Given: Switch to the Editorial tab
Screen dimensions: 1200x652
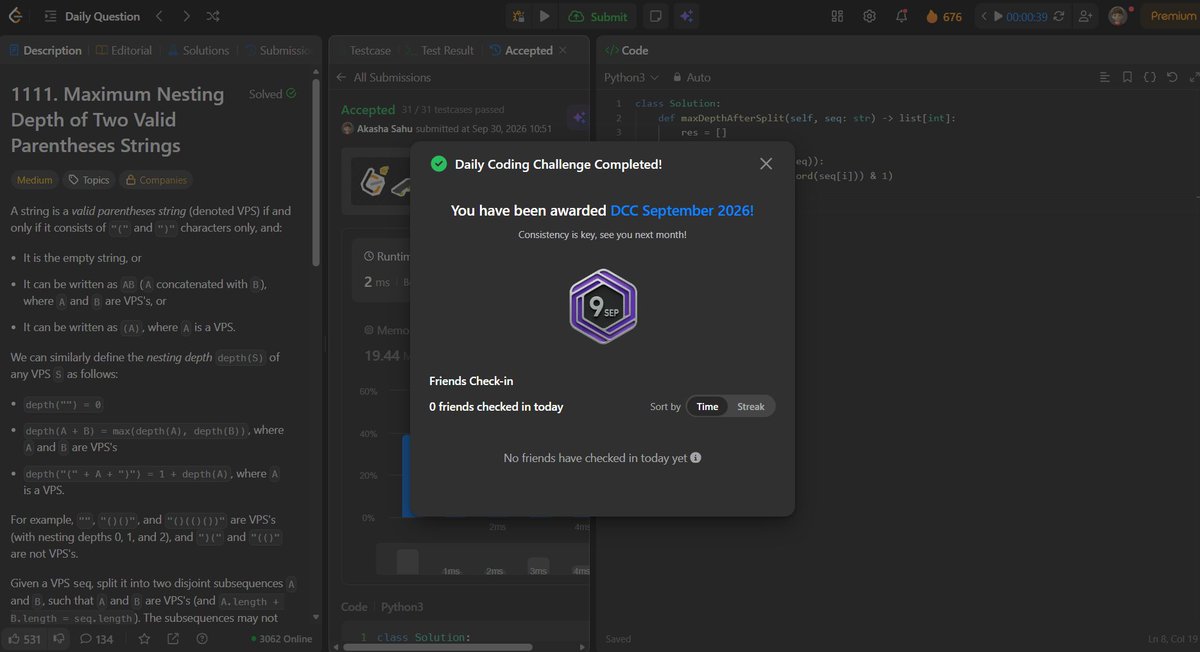Looking at the screenshot, I should pos(125,50).
